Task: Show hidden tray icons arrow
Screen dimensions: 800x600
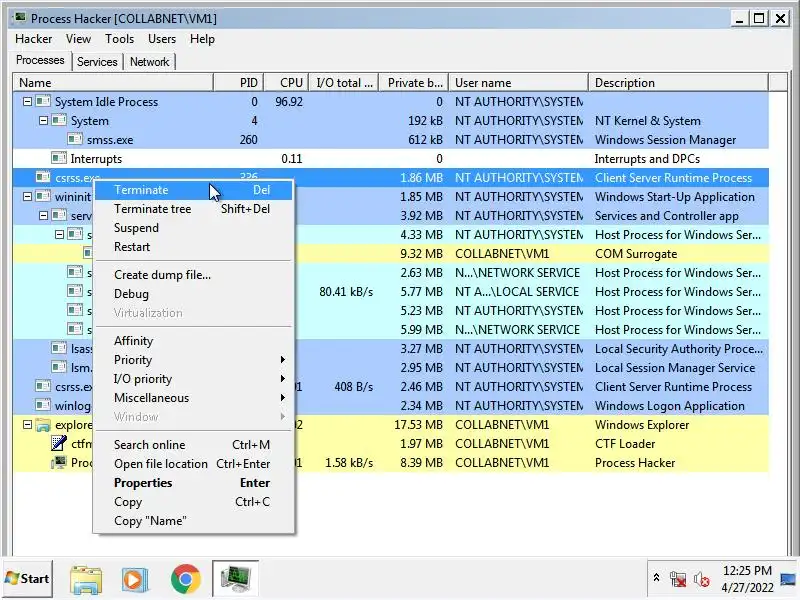Action: coord(657,578)
